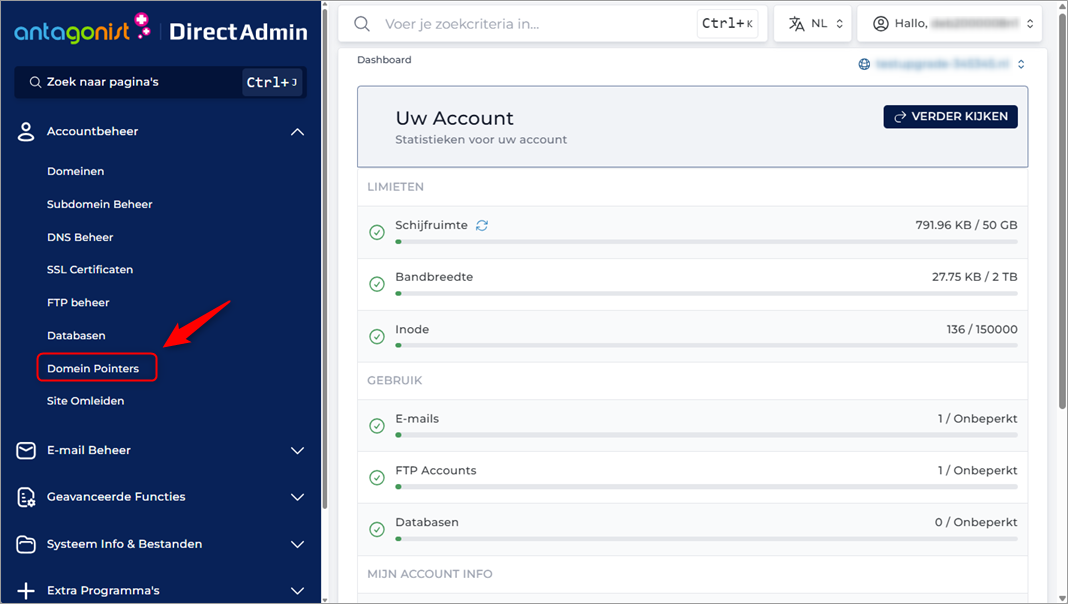Open SSL Certificaten in the sidebar
This screenshot has width=1068, height=604.
[90, 270]
